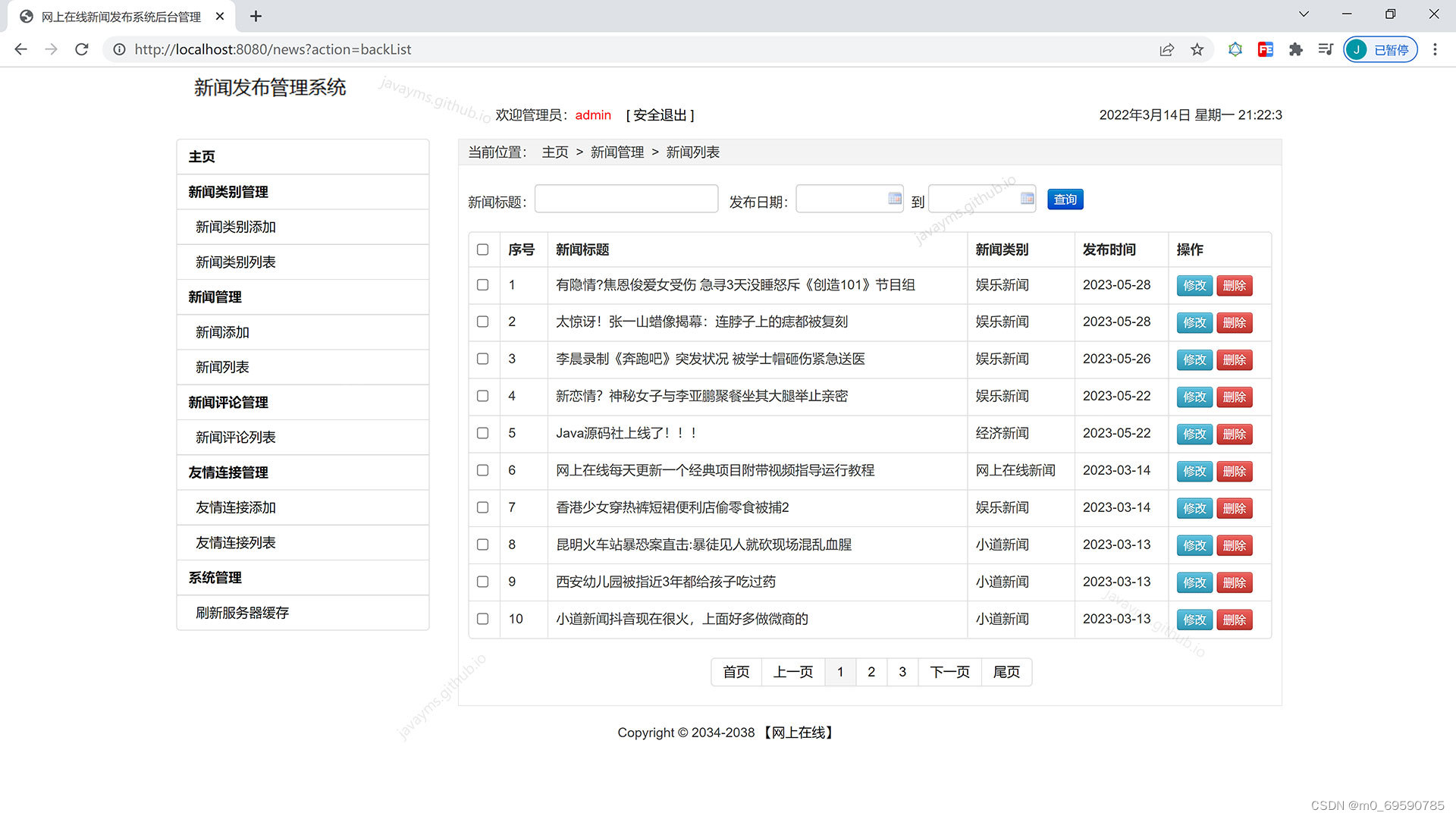1456x819 pixels.
Task: Go to page 2
Action: [871, 672]
